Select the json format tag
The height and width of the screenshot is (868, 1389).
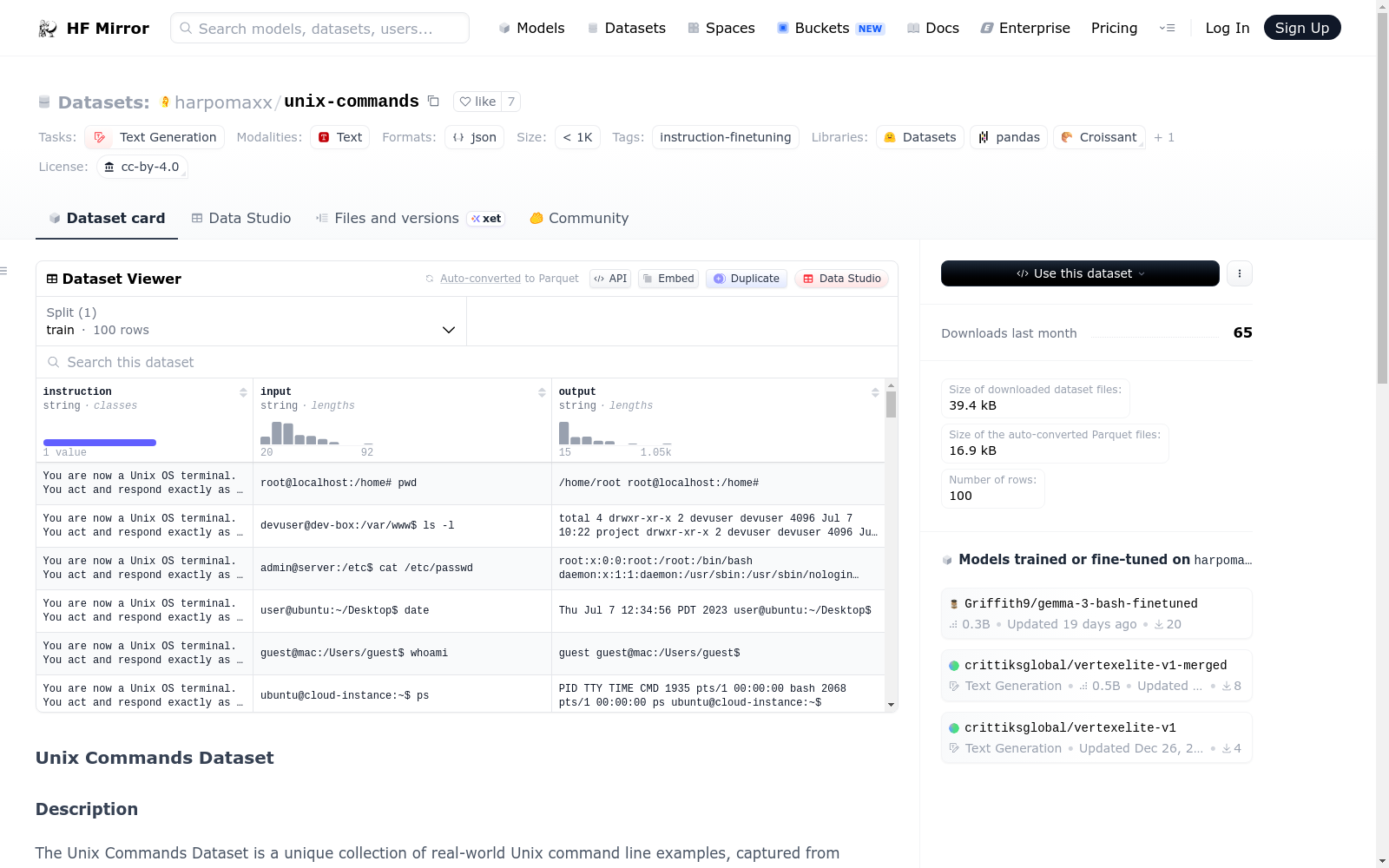point(474,137)
